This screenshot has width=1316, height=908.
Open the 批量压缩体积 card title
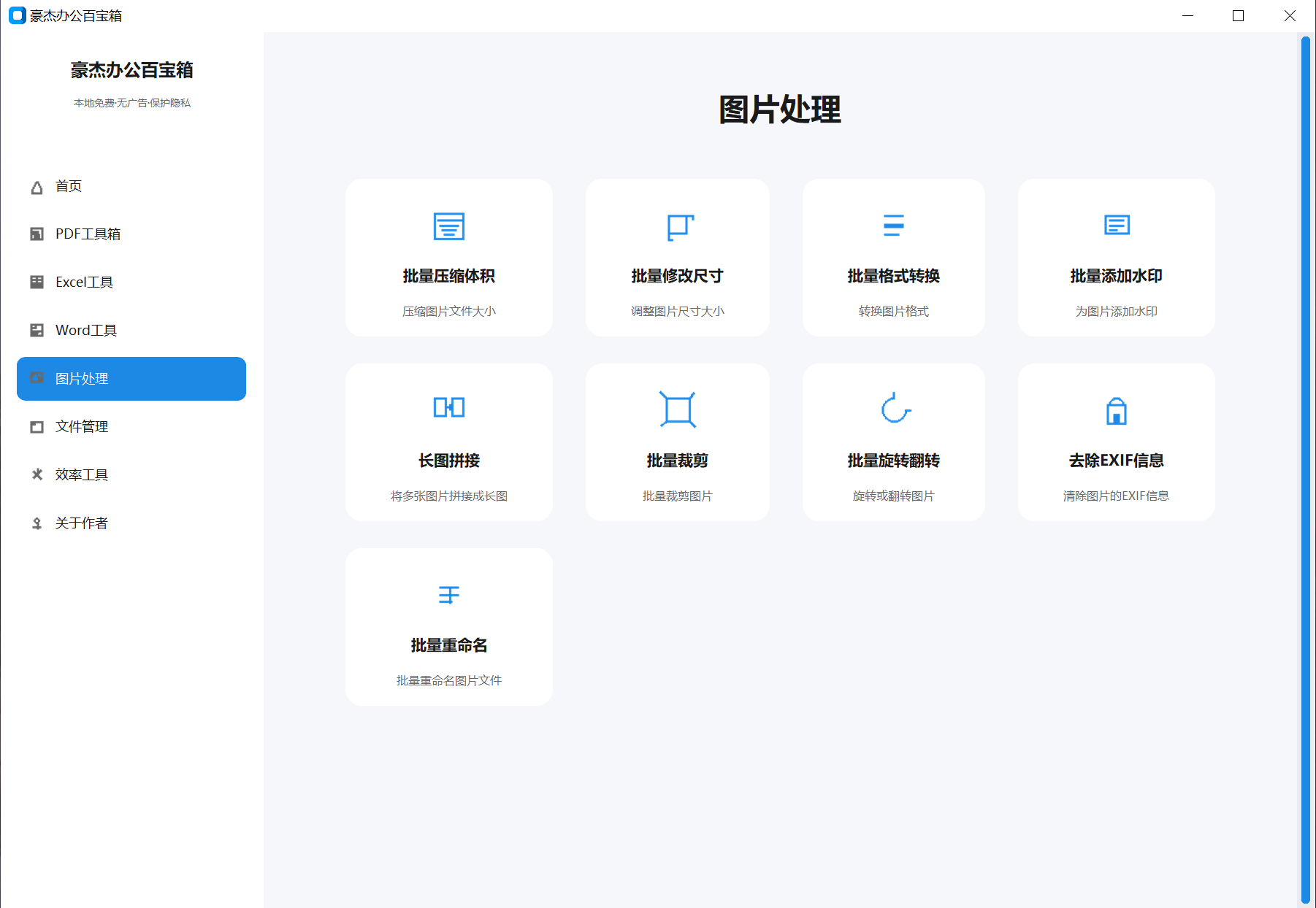pyautogui.click(x=449, y=276)
